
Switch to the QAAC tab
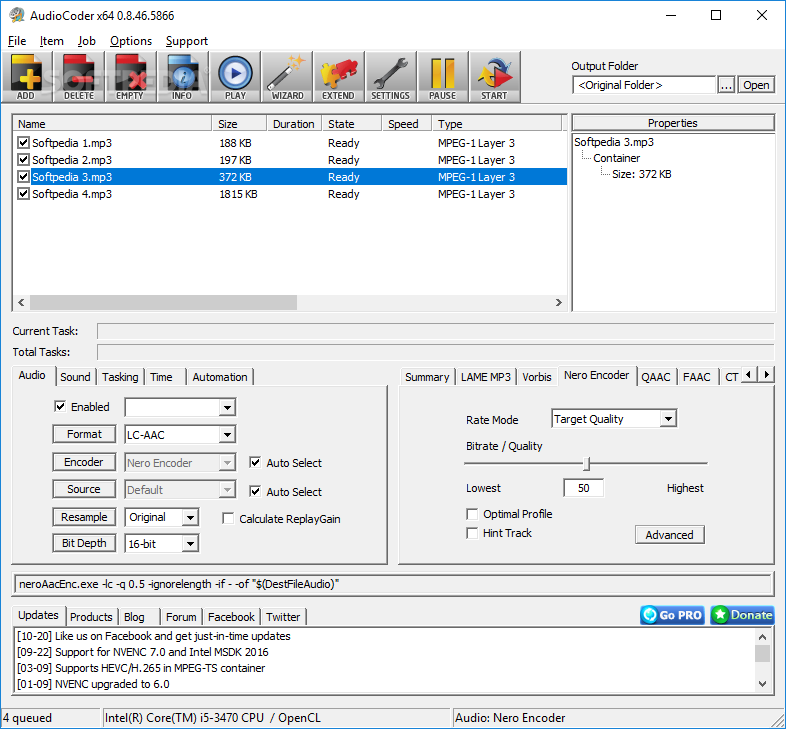[x=656, y=377]
